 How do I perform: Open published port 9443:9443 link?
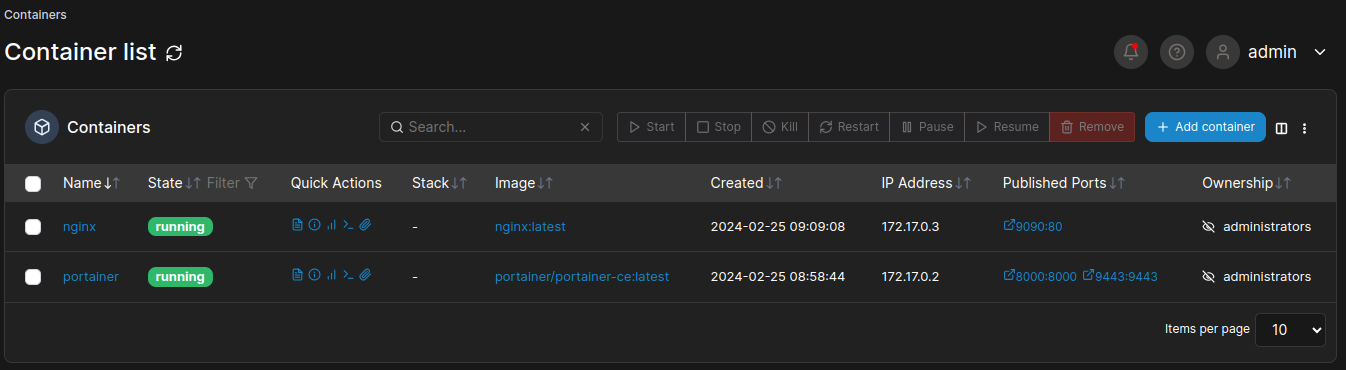point(1120,277)
